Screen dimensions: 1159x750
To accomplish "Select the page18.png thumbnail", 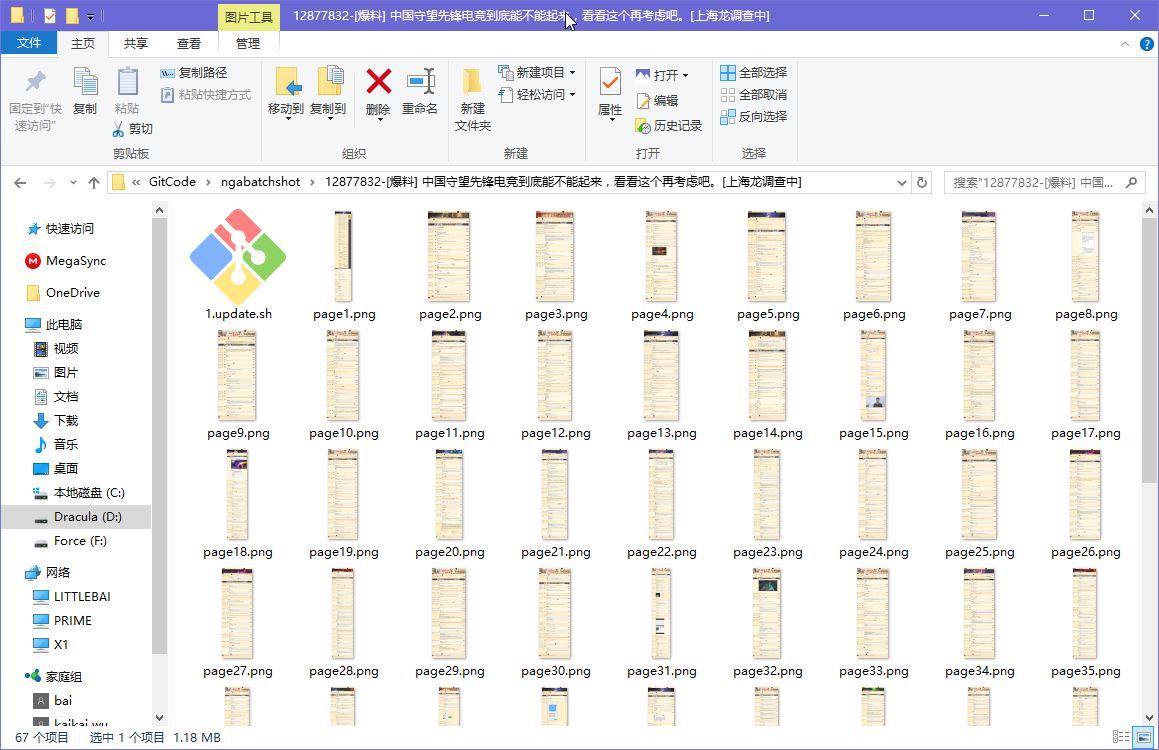I will [237, 494].
